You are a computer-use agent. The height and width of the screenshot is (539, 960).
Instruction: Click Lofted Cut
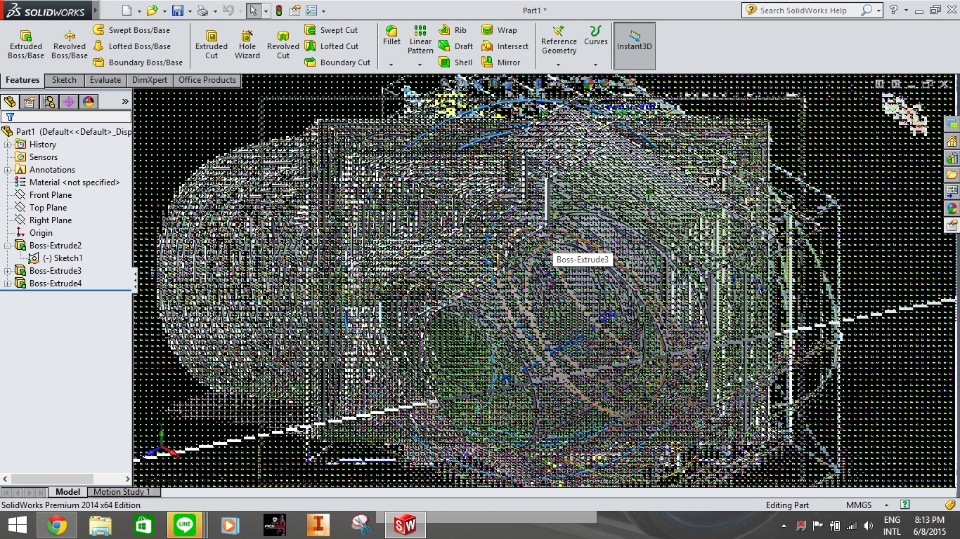point(332,46)
